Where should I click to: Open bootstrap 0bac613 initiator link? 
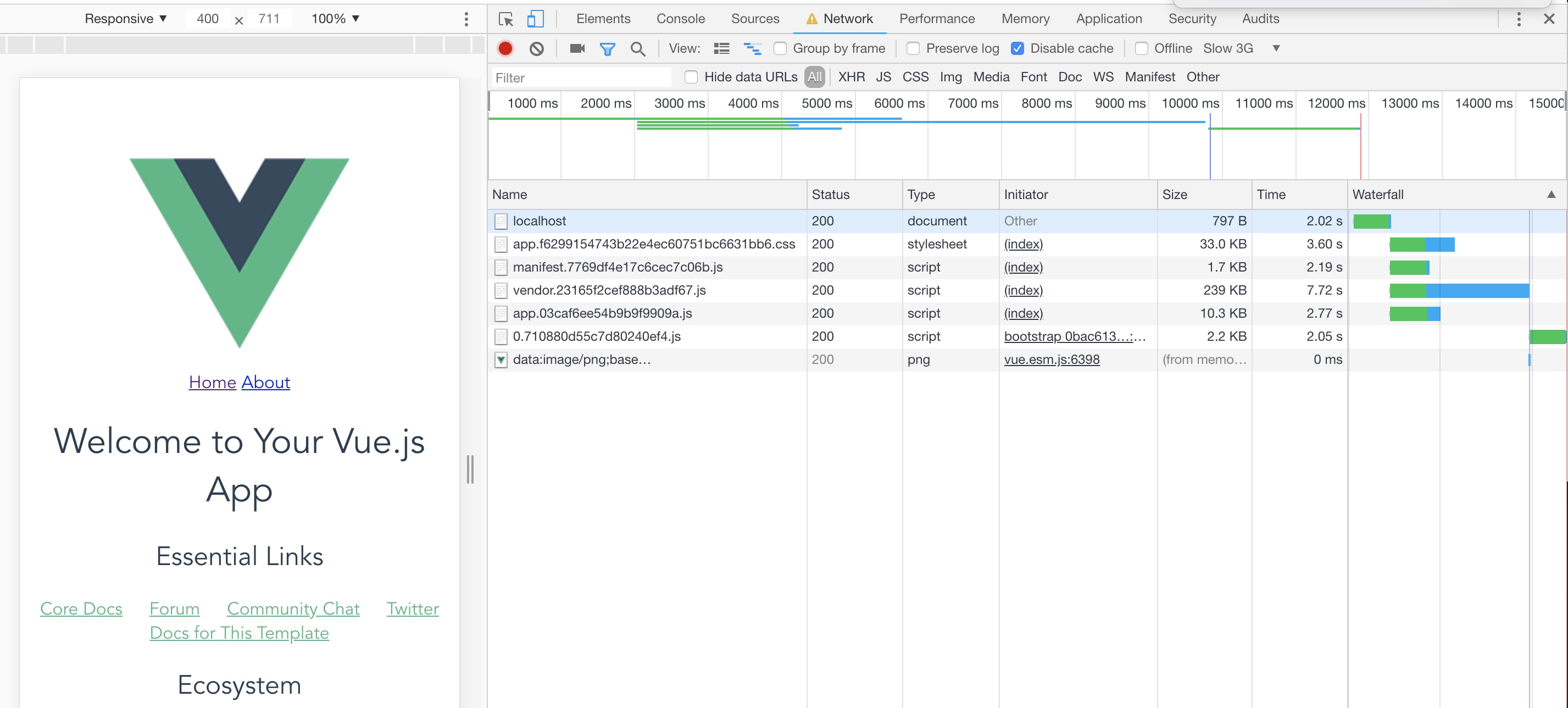point(1074,336)
